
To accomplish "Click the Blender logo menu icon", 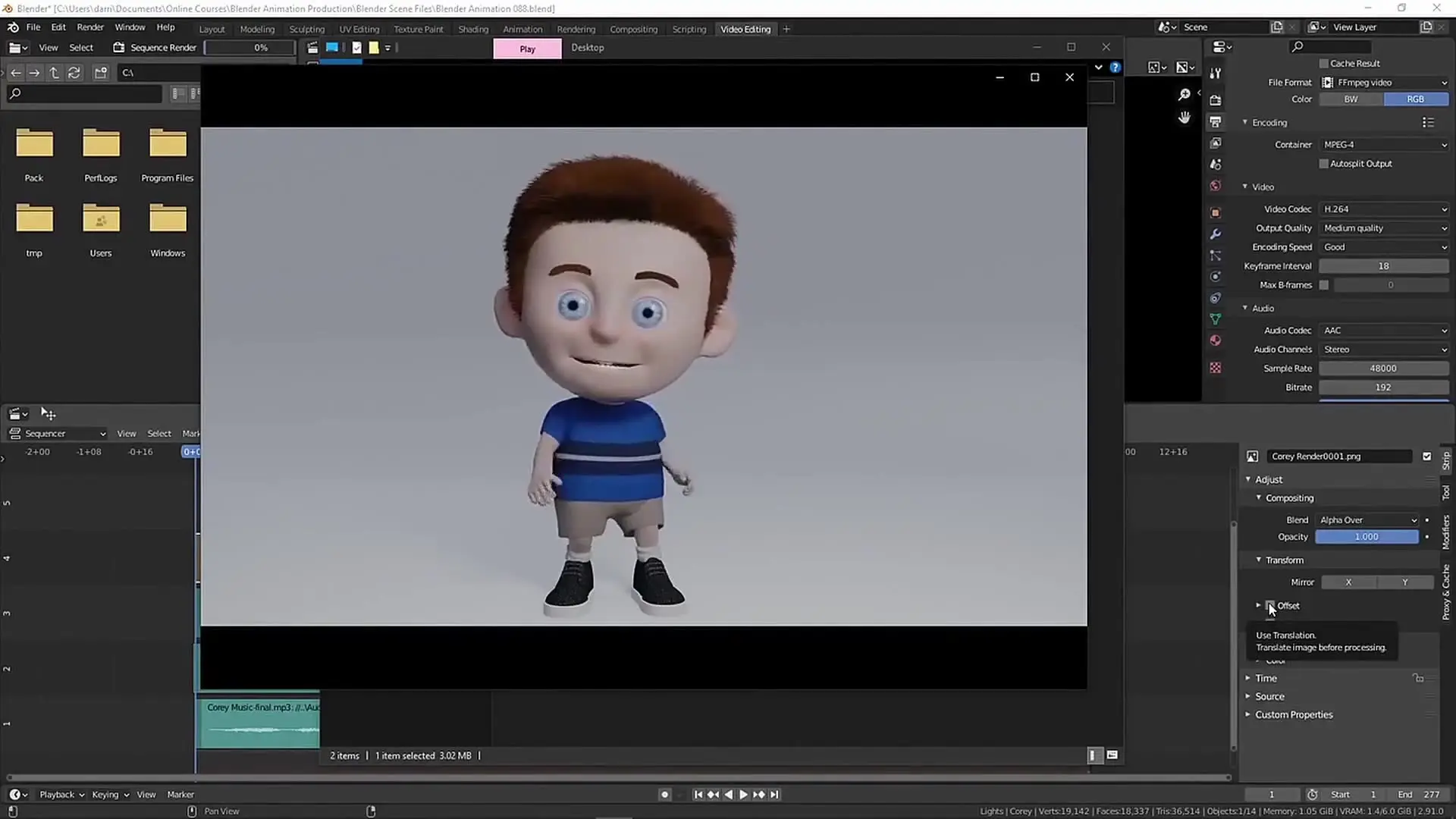I will [13, 27].
